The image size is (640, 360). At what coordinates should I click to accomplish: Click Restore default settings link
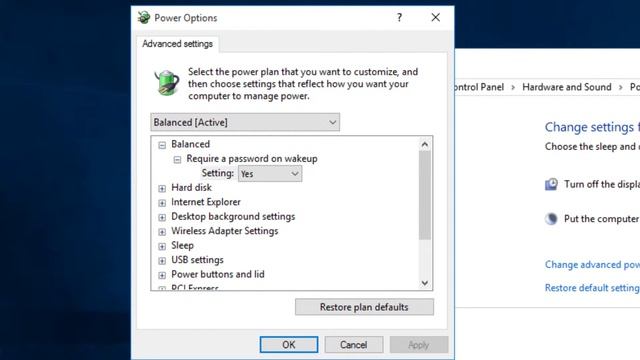coord(592,288)
